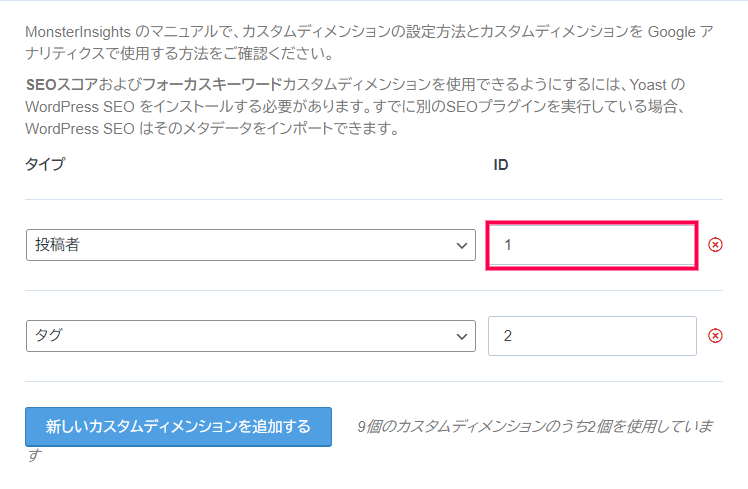The height and width of the screenshot is (489, 748).
Task: Click the ナリティクスで使用する方法 text line
Action: click(x=179, y=53)
